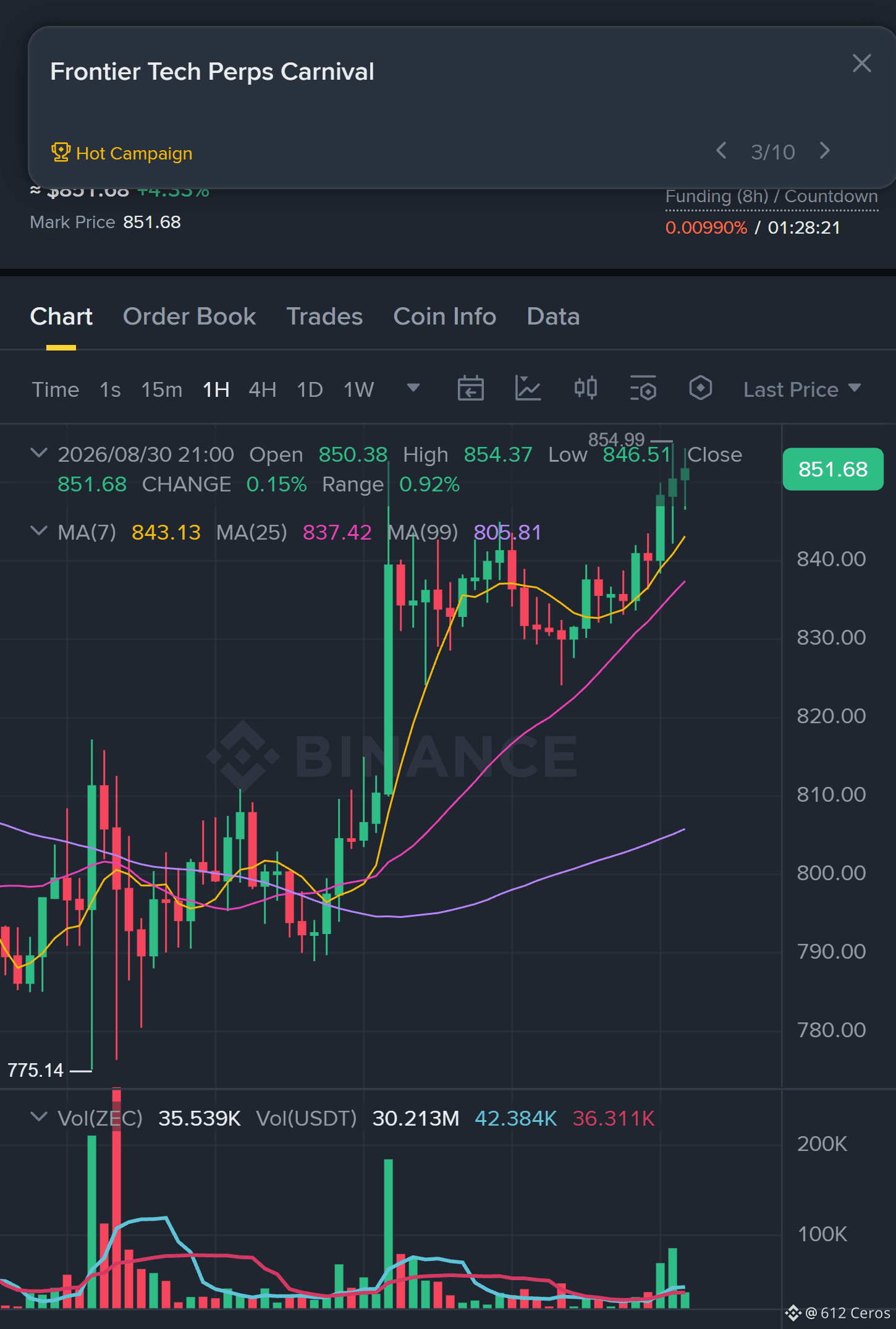Collapse the Vol indicator row chevron
896x1329 pixels.
click(x=39, y=1117)
